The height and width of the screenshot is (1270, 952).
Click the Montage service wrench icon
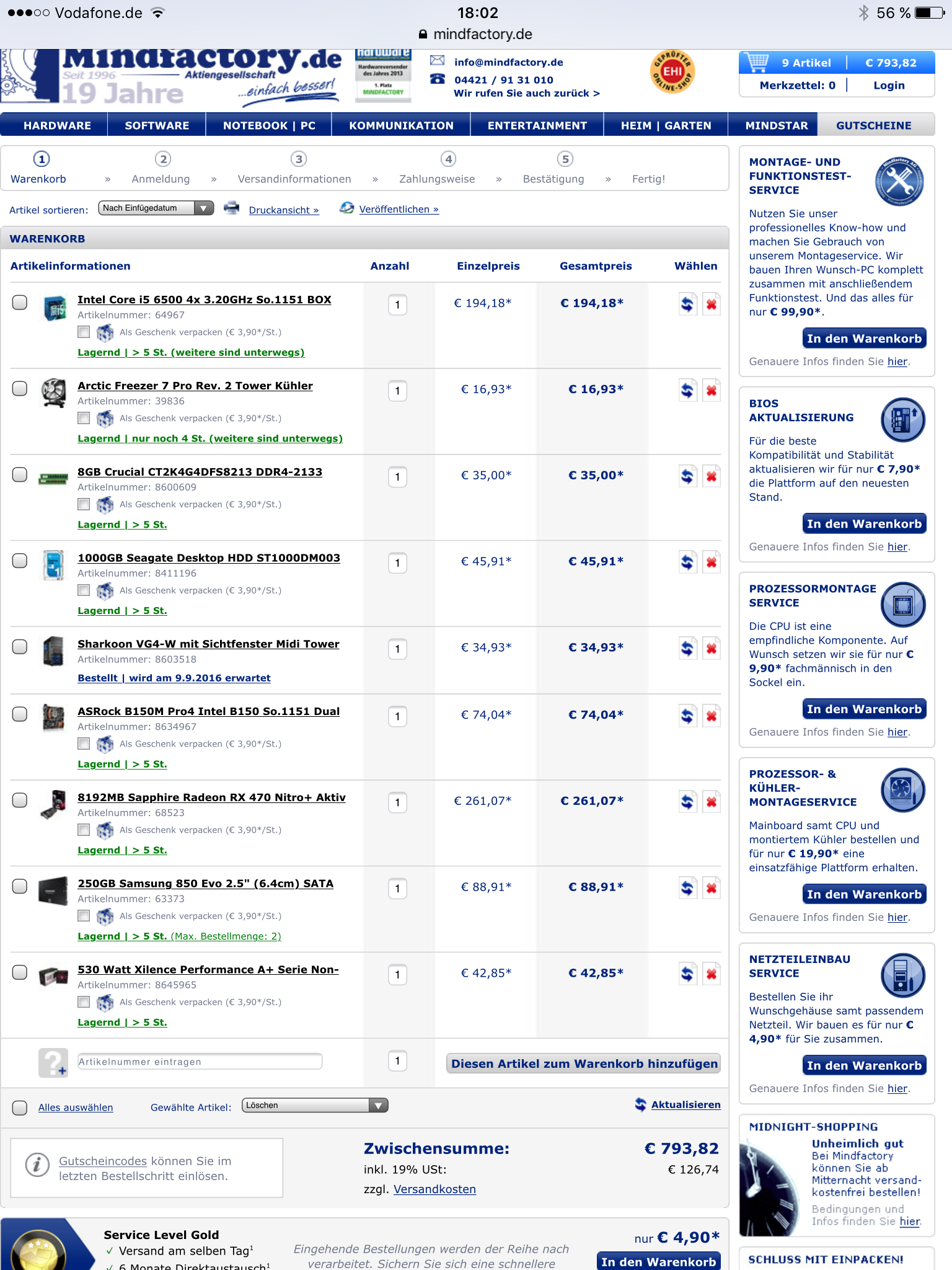point(899,181)
